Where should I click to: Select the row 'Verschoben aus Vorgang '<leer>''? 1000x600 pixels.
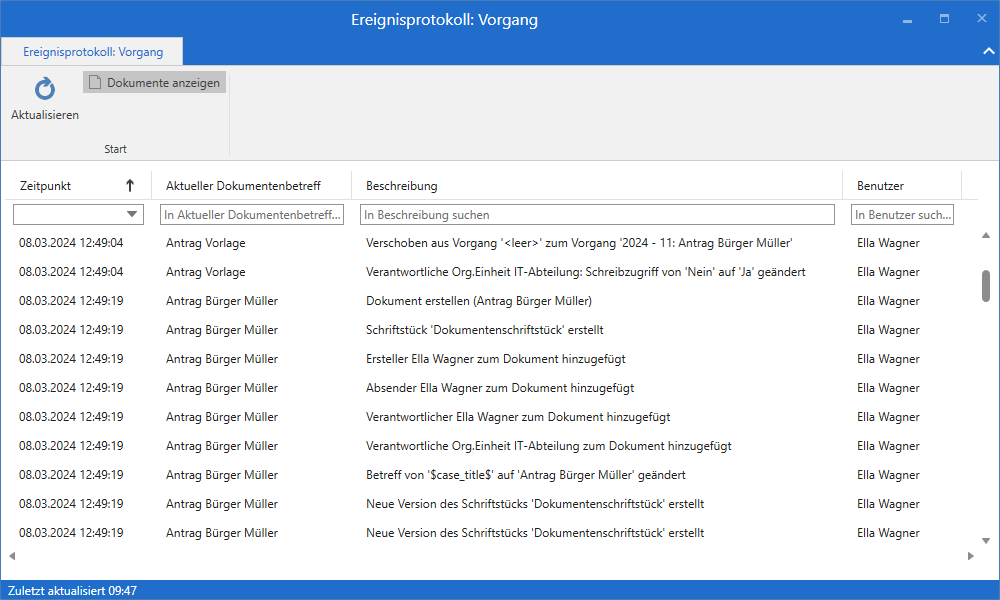[x=489, y=243]
